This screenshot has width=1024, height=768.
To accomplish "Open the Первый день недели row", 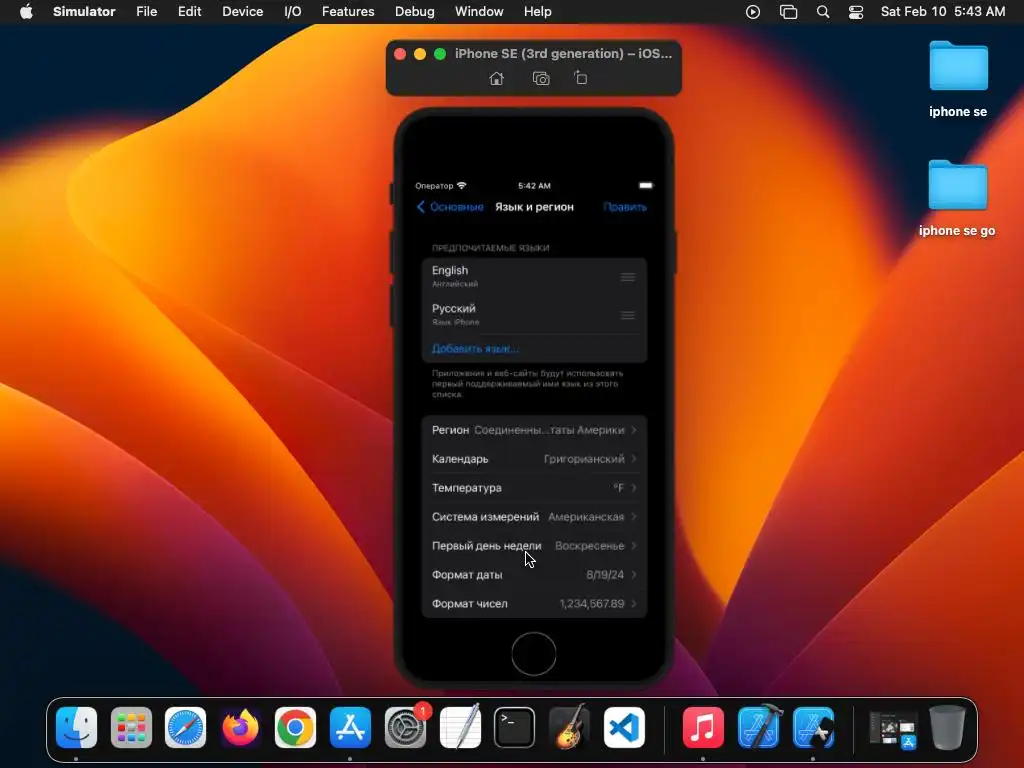I will (534, 546).
